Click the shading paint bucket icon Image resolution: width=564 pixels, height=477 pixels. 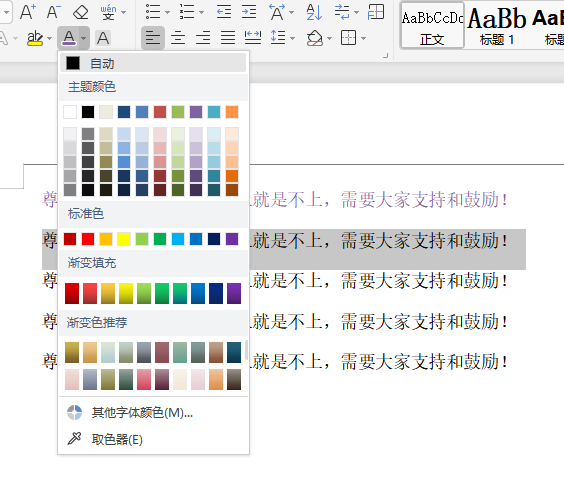315,38
